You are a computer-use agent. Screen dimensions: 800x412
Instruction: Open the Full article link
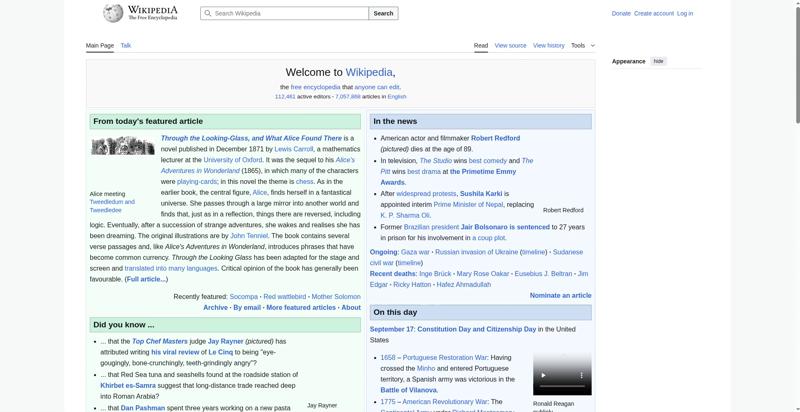click(x=146, y=279)
